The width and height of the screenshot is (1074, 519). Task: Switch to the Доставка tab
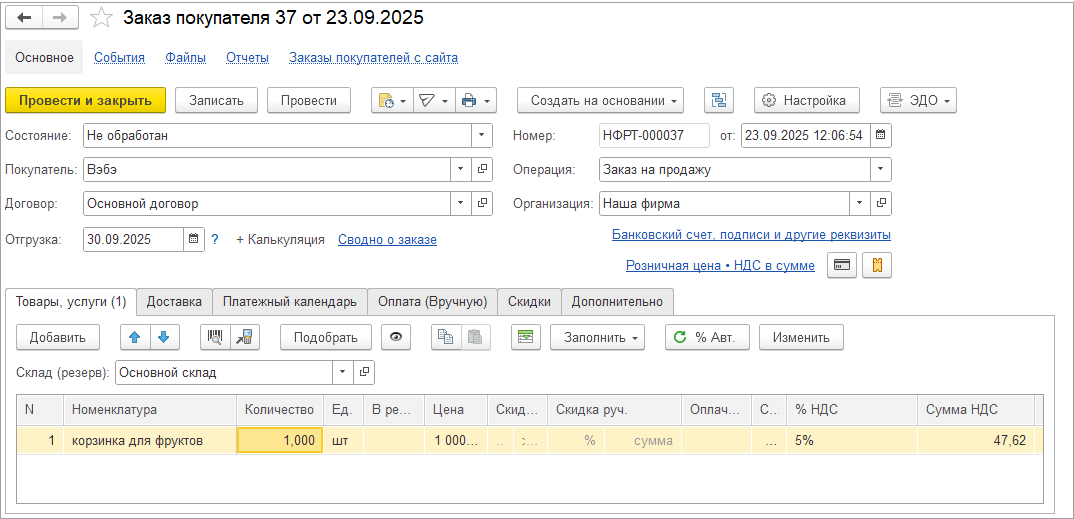click(174, 301)
